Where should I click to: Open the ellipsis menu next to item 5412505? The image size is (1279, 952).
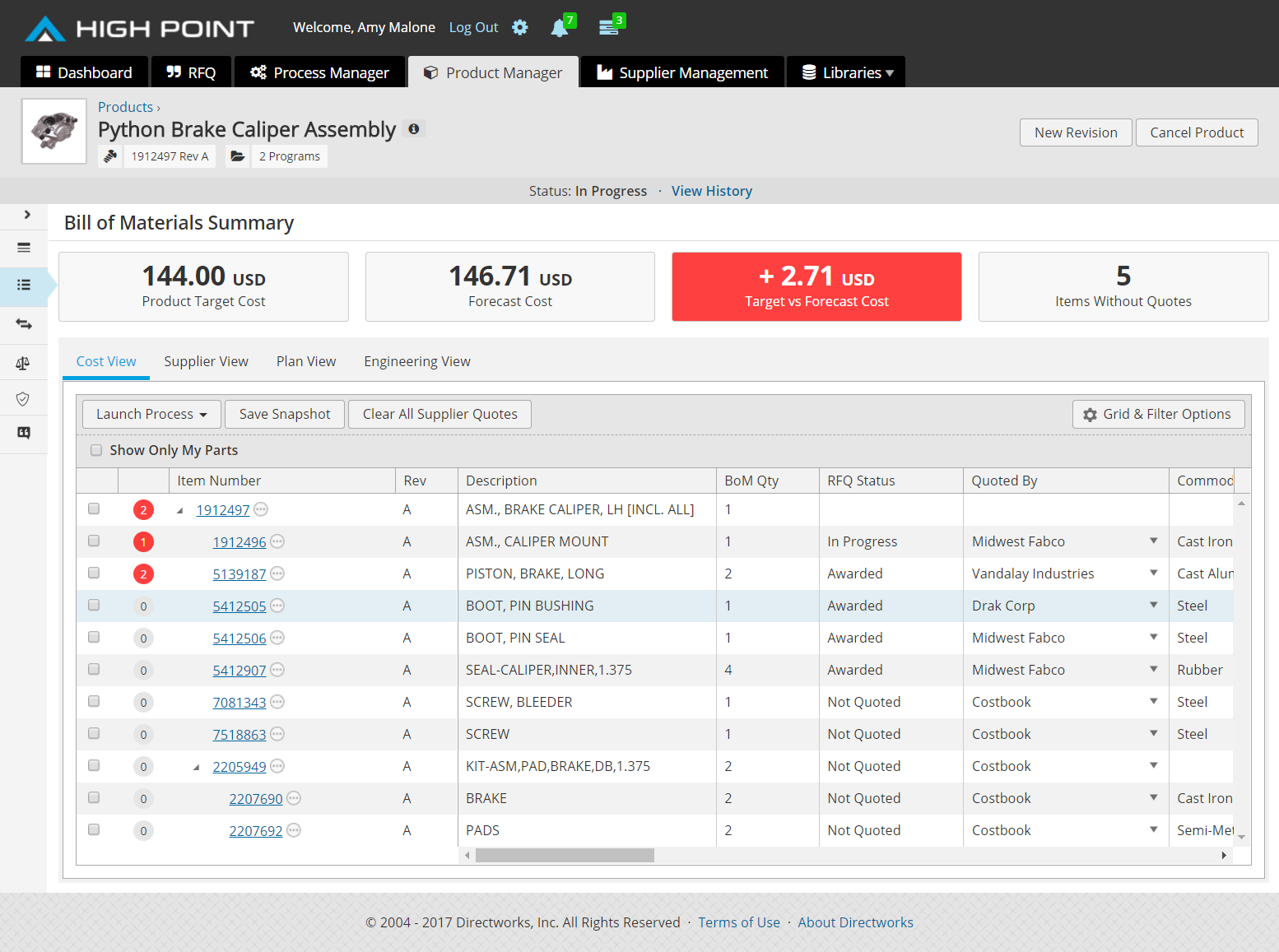click(277, 606)
